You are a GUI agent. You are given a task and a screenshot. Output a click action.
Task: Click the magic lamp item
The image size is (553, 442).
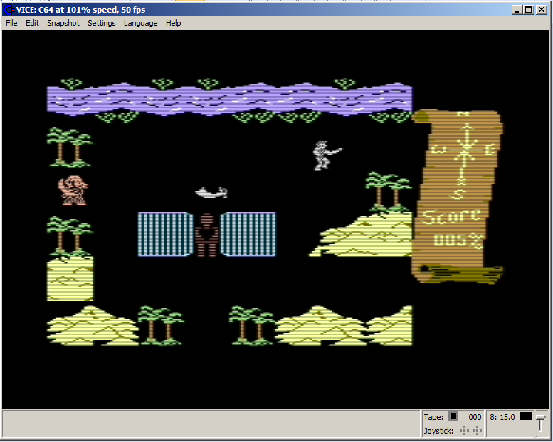211,192
